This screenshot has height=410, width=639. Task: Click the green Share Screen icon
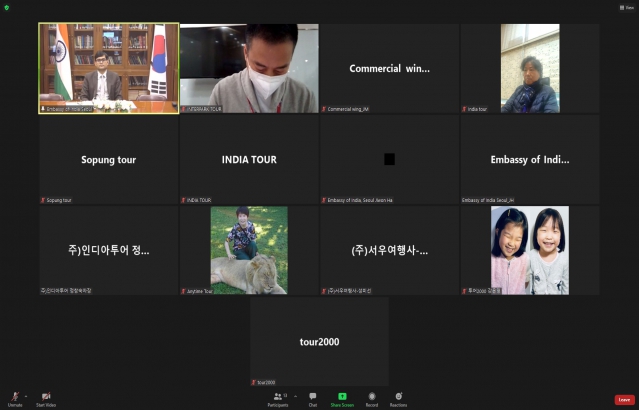[342, 398]
